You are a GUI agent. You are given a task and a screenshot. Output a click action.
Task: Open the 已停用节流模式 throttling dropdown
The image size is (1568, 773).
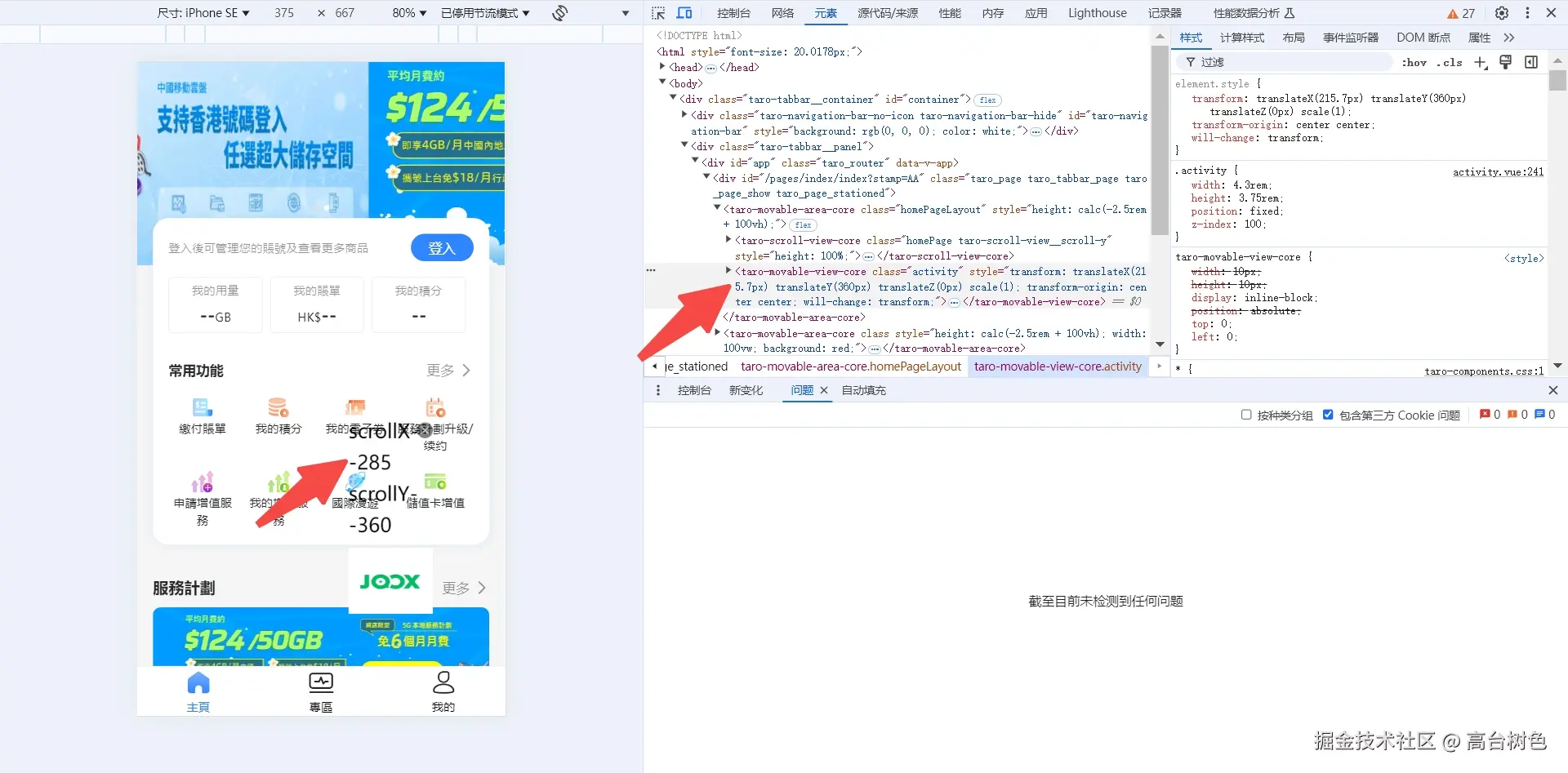(485, 13)
